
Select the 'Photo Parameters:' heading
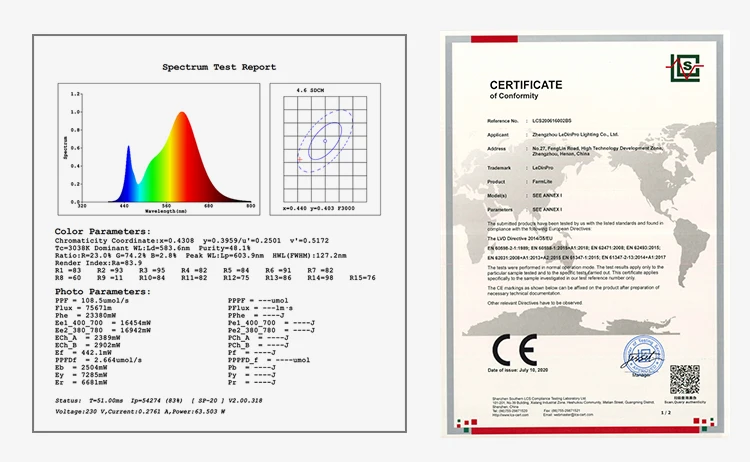click(102, 291)
